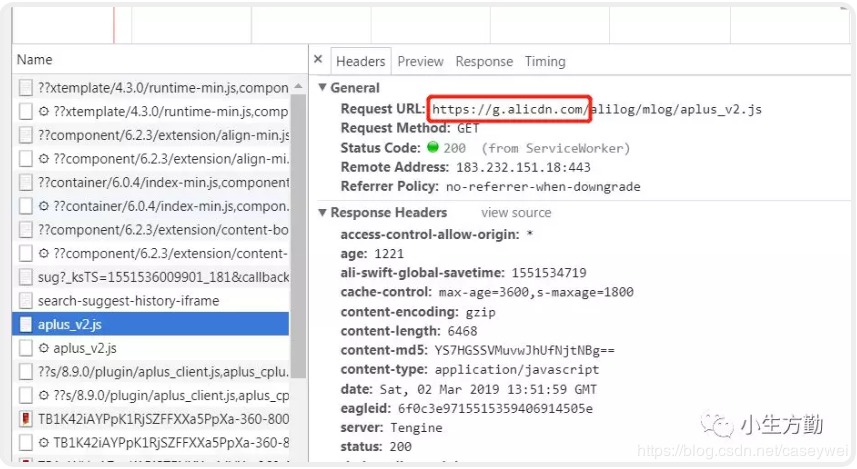This screenshot has width=857, height=469.
Task: Click the no-referrer-when-downgrade value
Action: tap(543, 187)
